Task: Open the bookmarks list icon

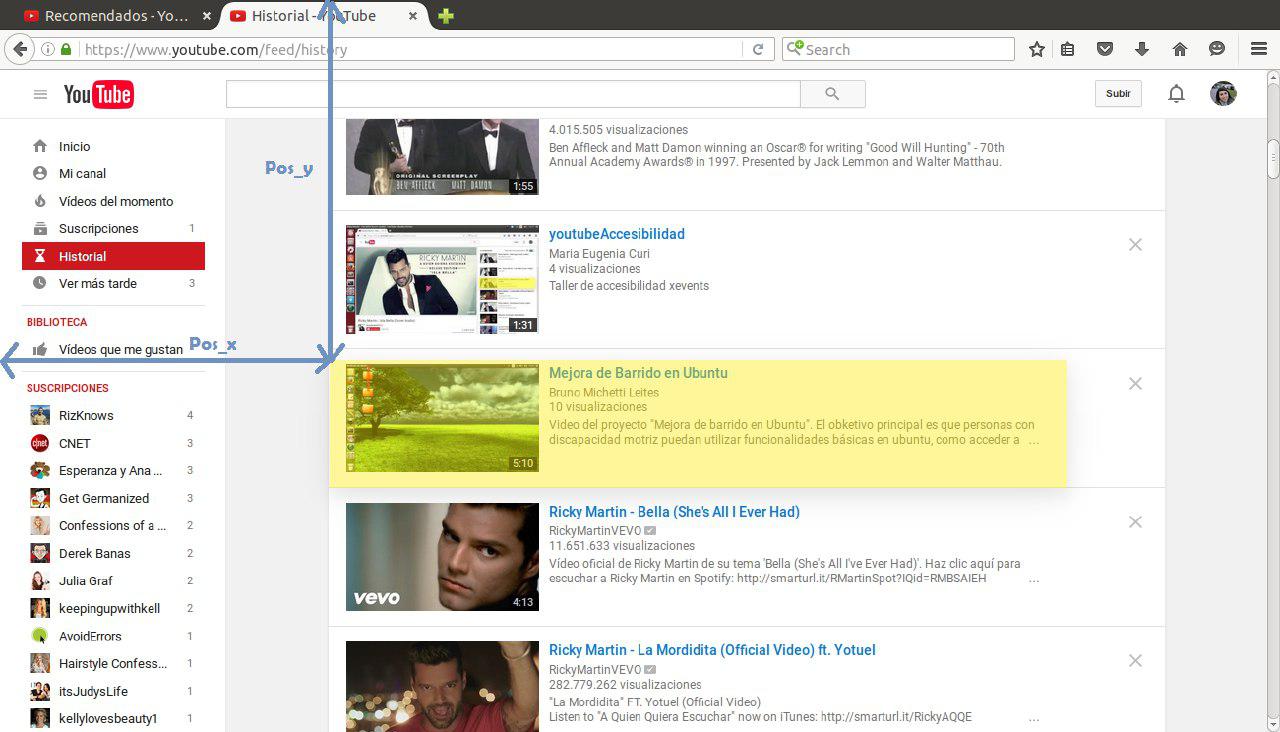Action: point(1068,49)
